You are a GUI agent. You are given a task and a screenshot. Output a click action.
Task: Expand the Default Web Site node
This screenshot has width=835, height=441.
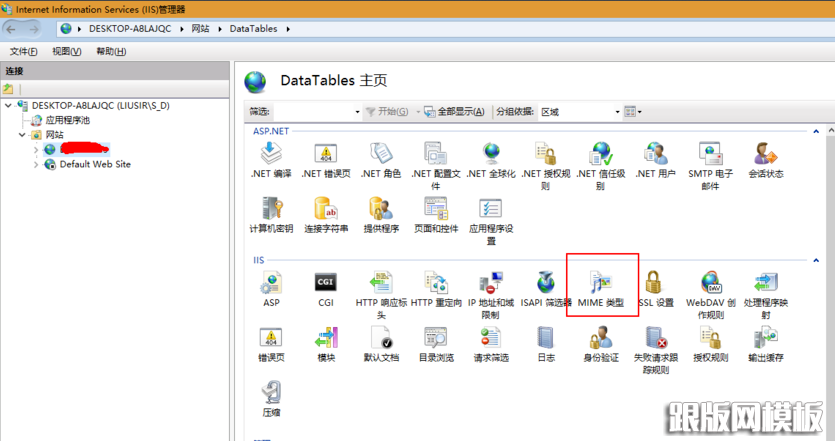coord(36,165)
